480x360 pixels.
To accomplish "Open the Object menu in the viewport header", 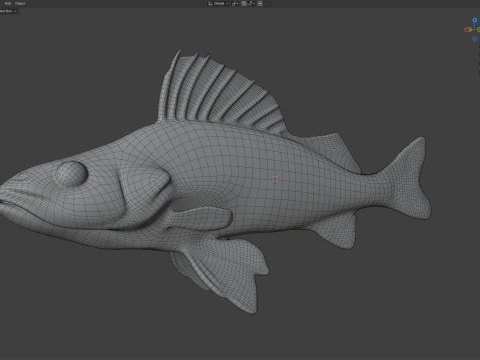I will (x=20, y=3).
